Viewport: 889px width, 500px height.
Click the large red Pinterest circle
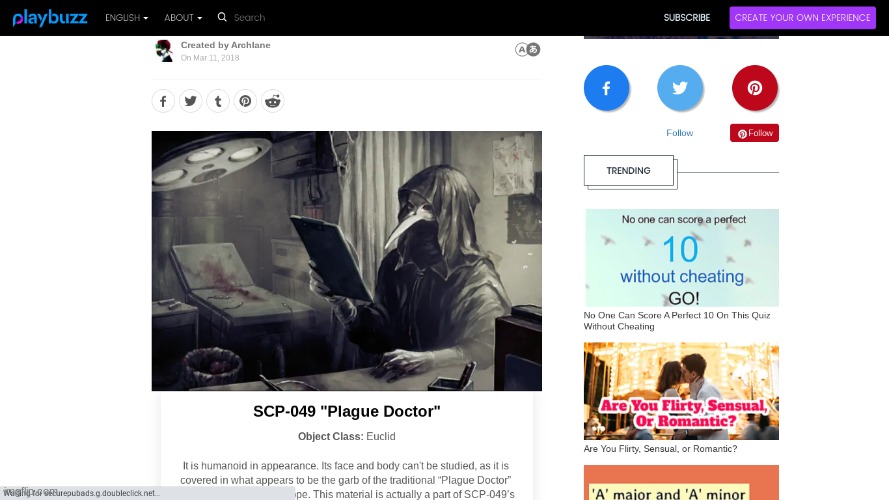pos(754,88)
